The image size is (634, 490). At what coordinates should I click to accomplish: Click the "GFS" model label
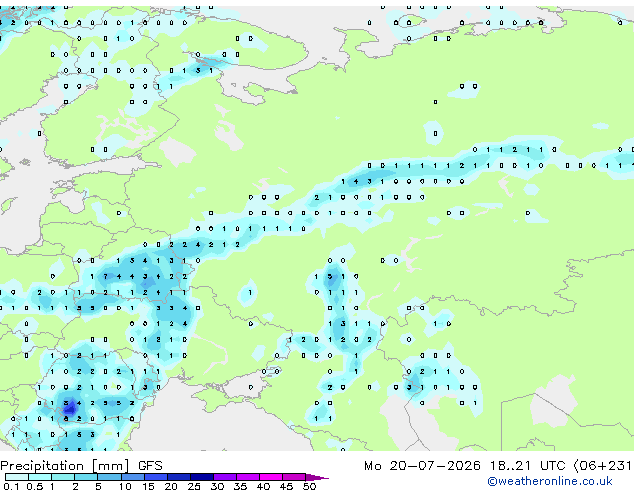pos(150,466)
